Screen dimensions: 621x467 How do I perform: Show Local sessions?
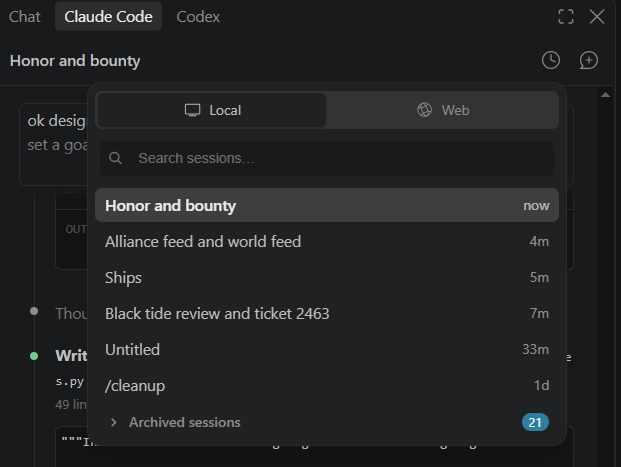tap(212, 110)
